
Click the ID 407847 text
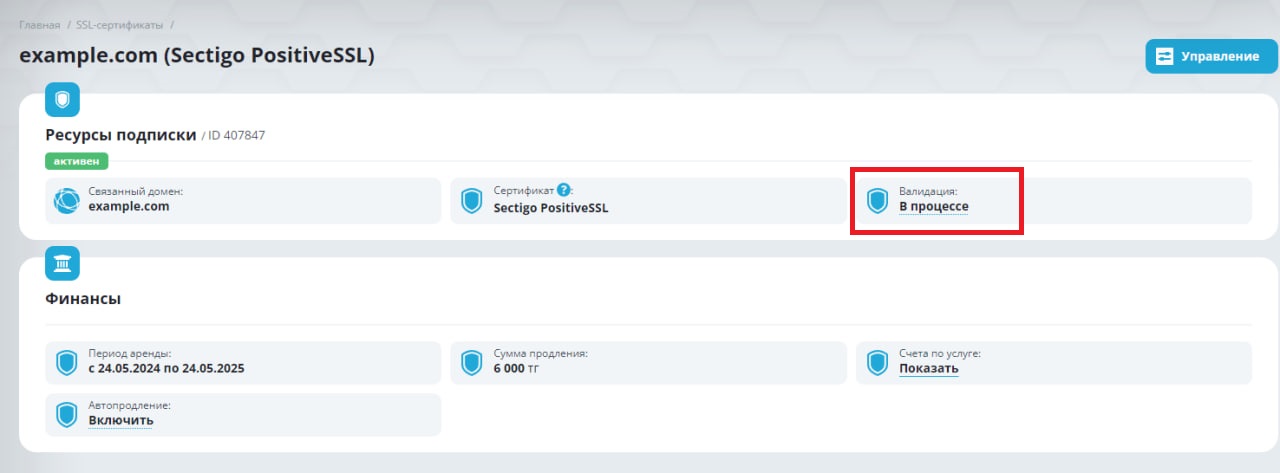pos(236,135)
